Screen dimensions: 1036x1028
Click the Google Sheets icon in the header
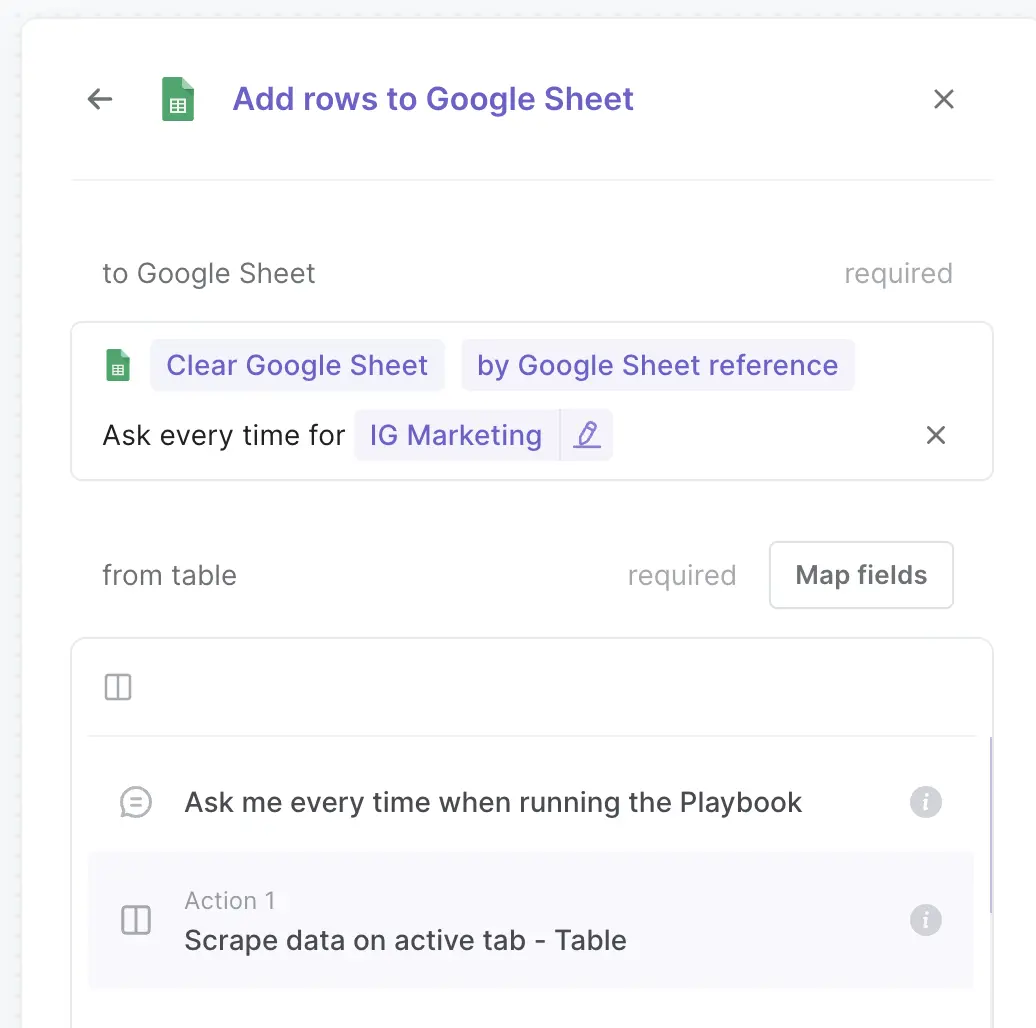pyautogui.click(x=178, y=100)
